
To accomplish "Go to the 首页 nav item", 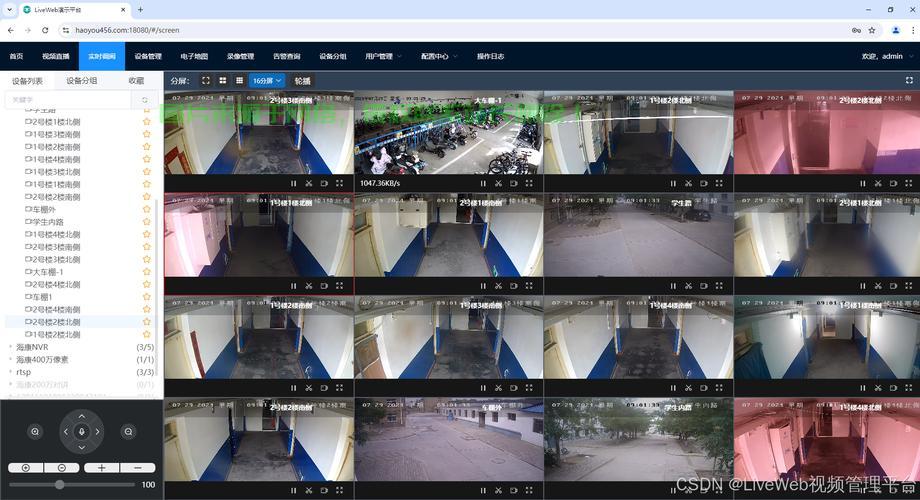I will (x=16, y=56).
